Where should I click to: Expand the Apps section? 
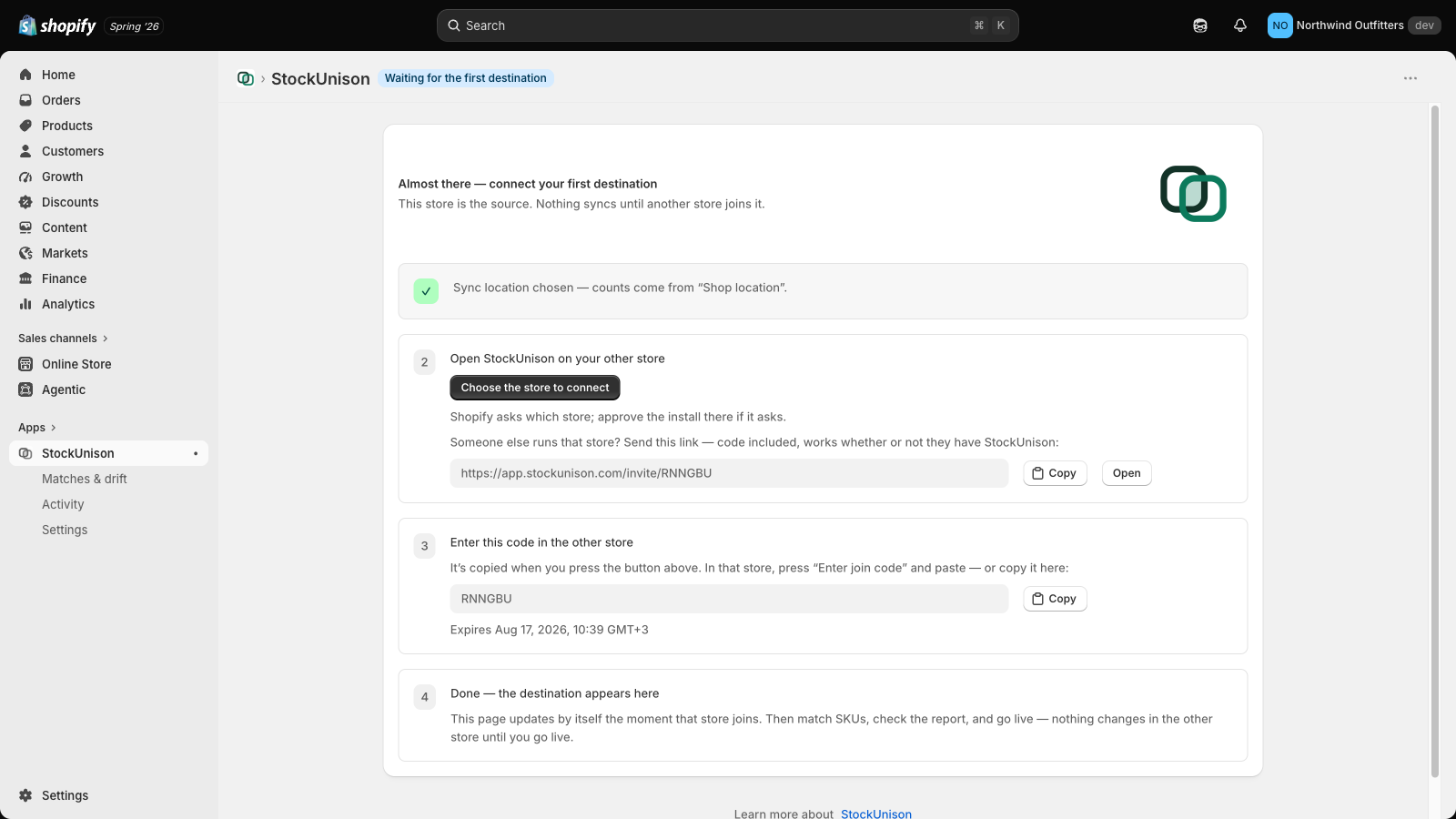coord(37,428)
